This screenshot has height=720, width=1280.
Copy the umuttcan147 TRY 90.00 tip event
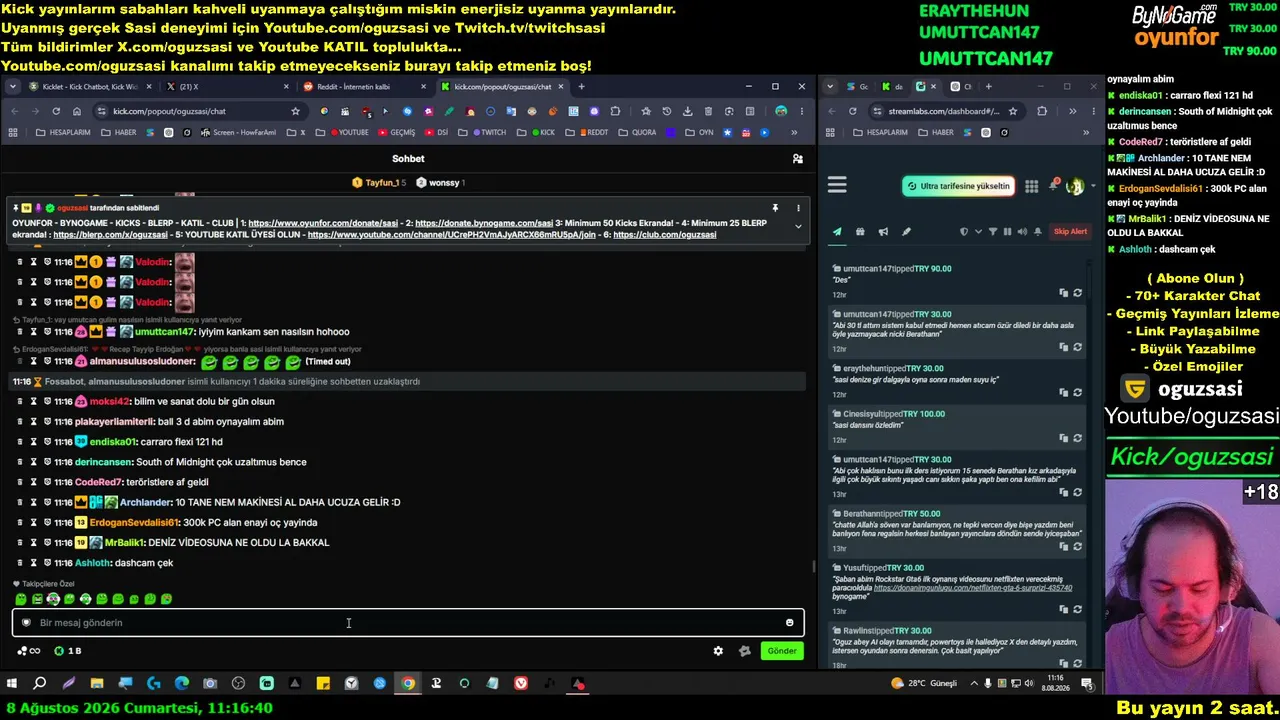1063,293
